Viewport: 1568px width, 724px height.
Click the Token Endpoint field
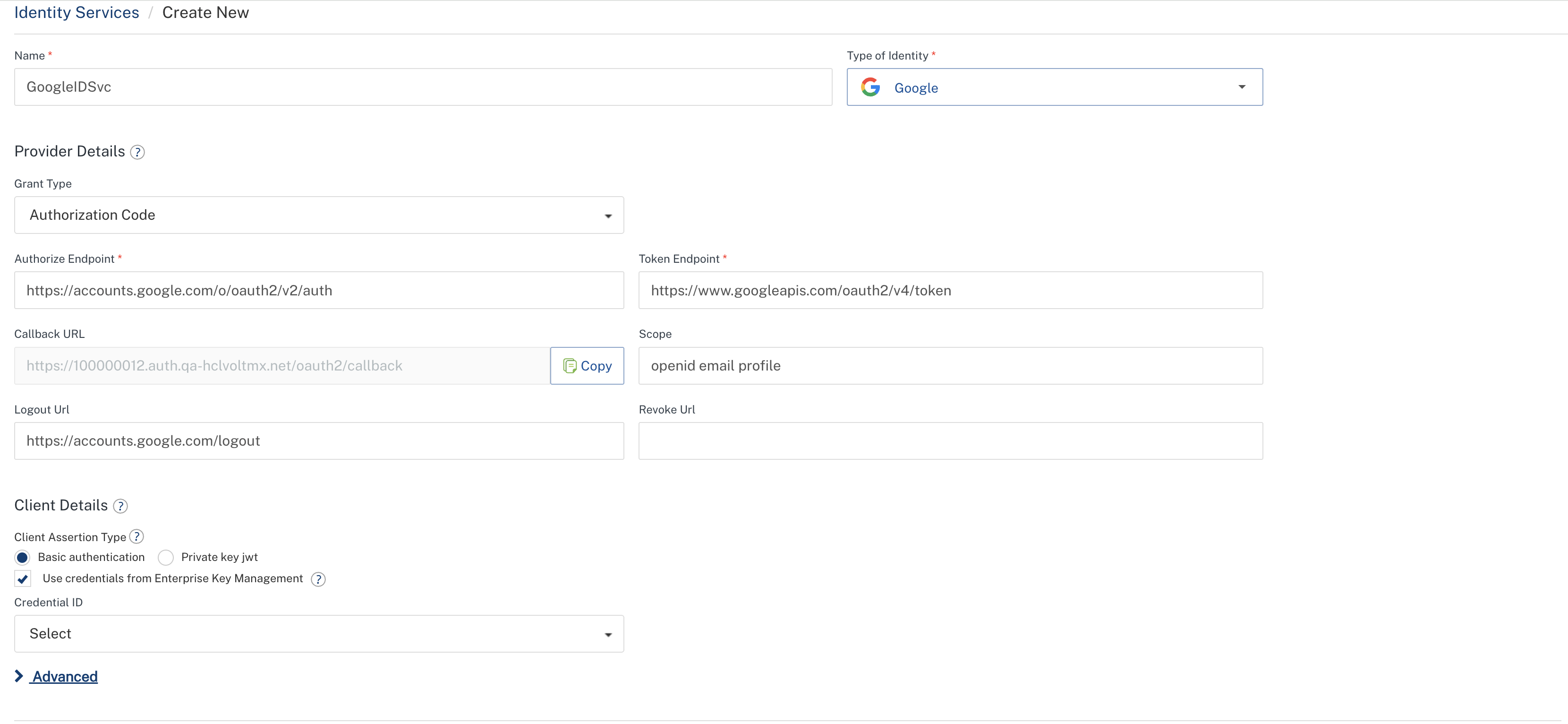pyautogui.click(x=950, y=291)
